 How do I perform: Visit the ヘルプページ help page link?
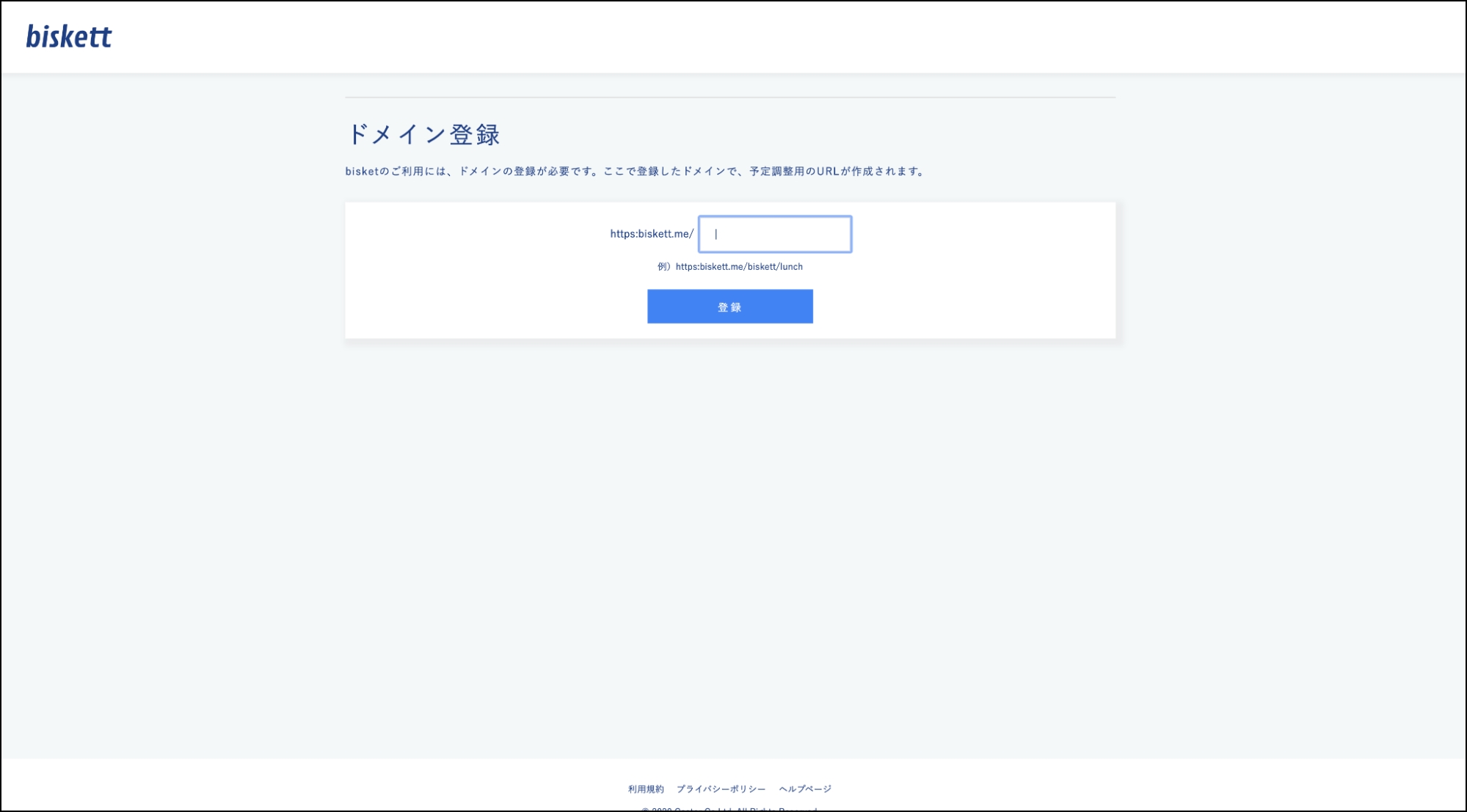pyautogui.click(x=804, y=789)
